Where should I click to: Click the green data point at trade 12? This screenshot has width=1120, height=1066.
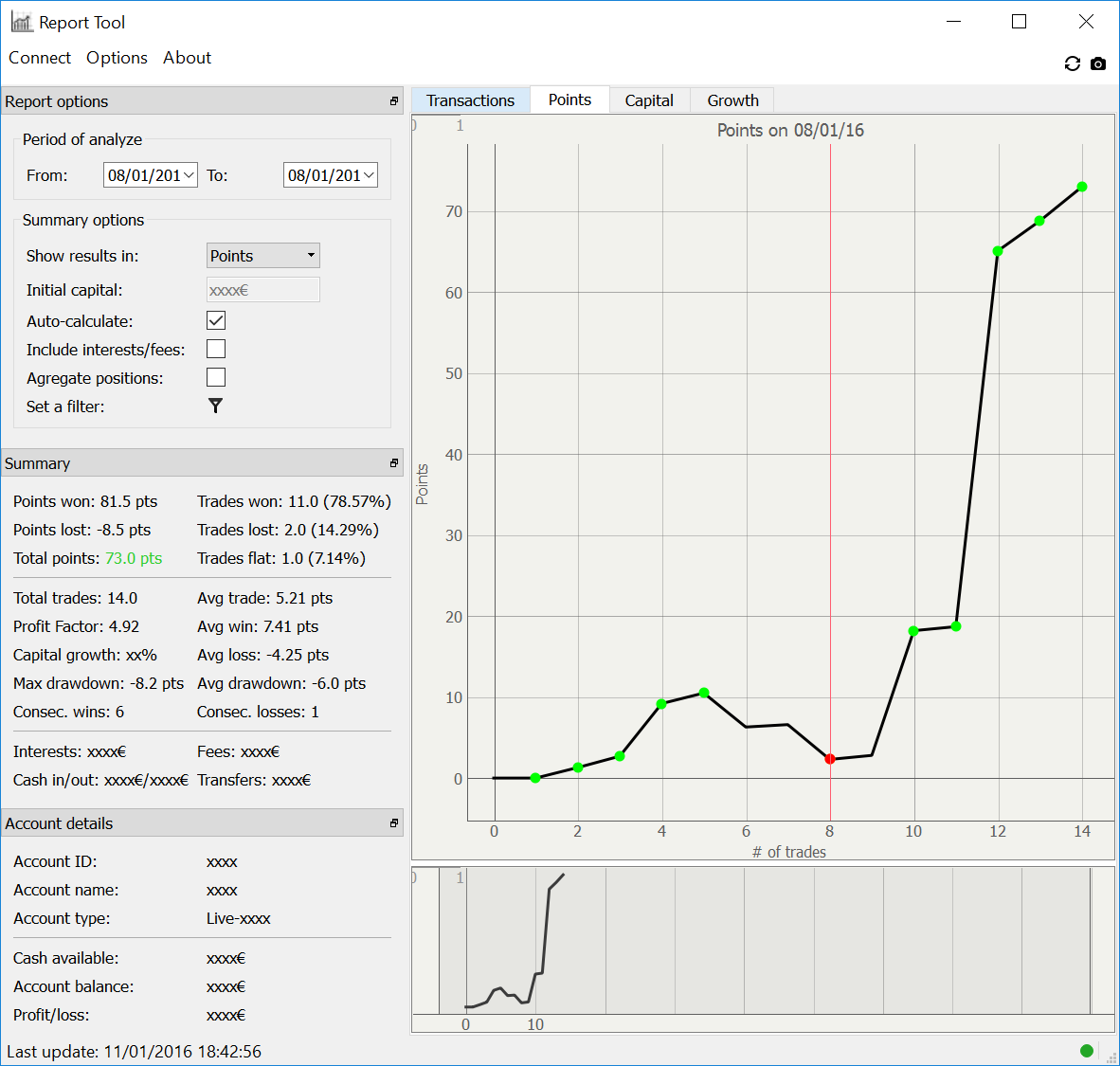coord(998,251)
